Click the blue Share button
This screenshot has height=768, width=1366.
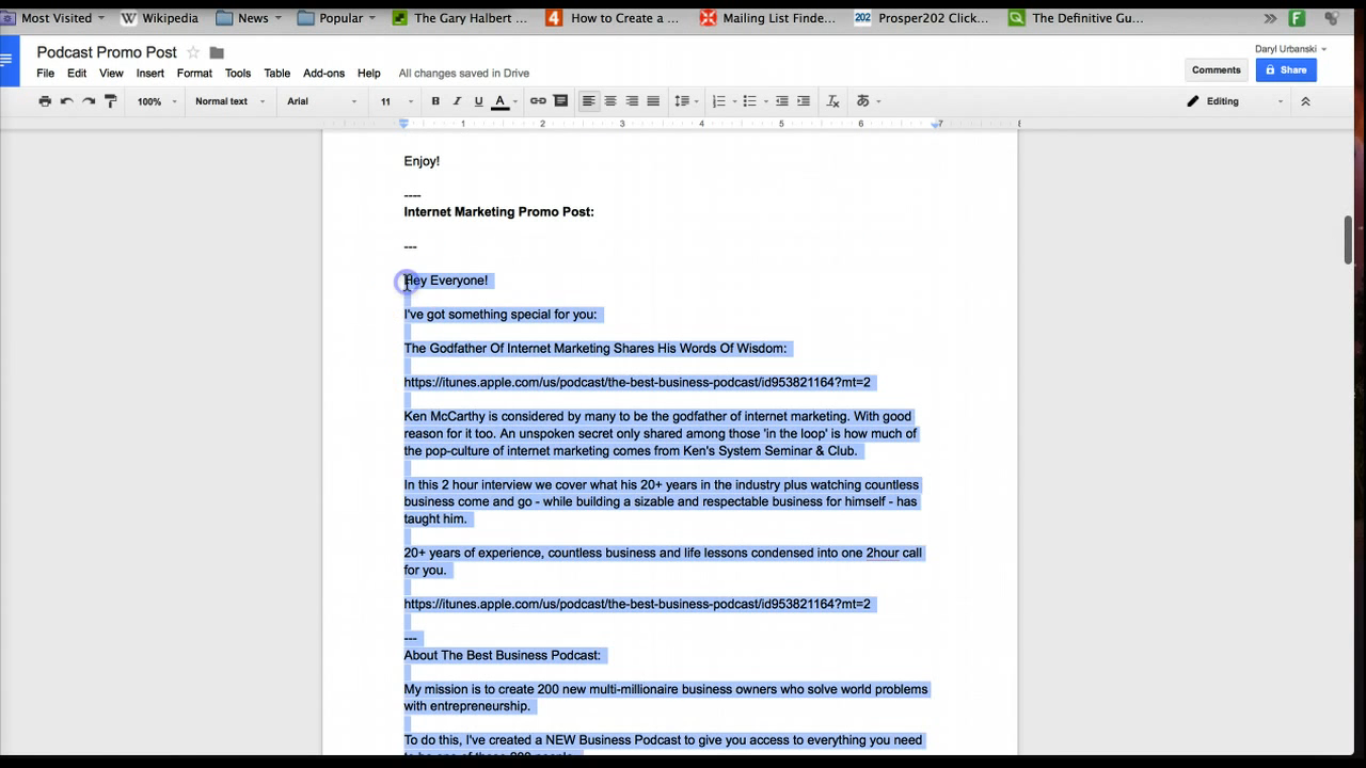[1286, 70]
